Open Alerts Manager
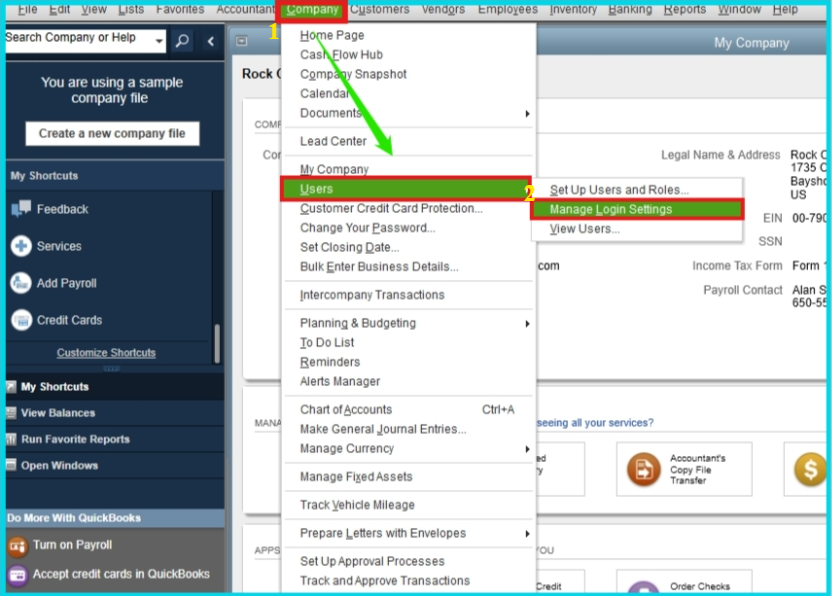 click(340, 381)
